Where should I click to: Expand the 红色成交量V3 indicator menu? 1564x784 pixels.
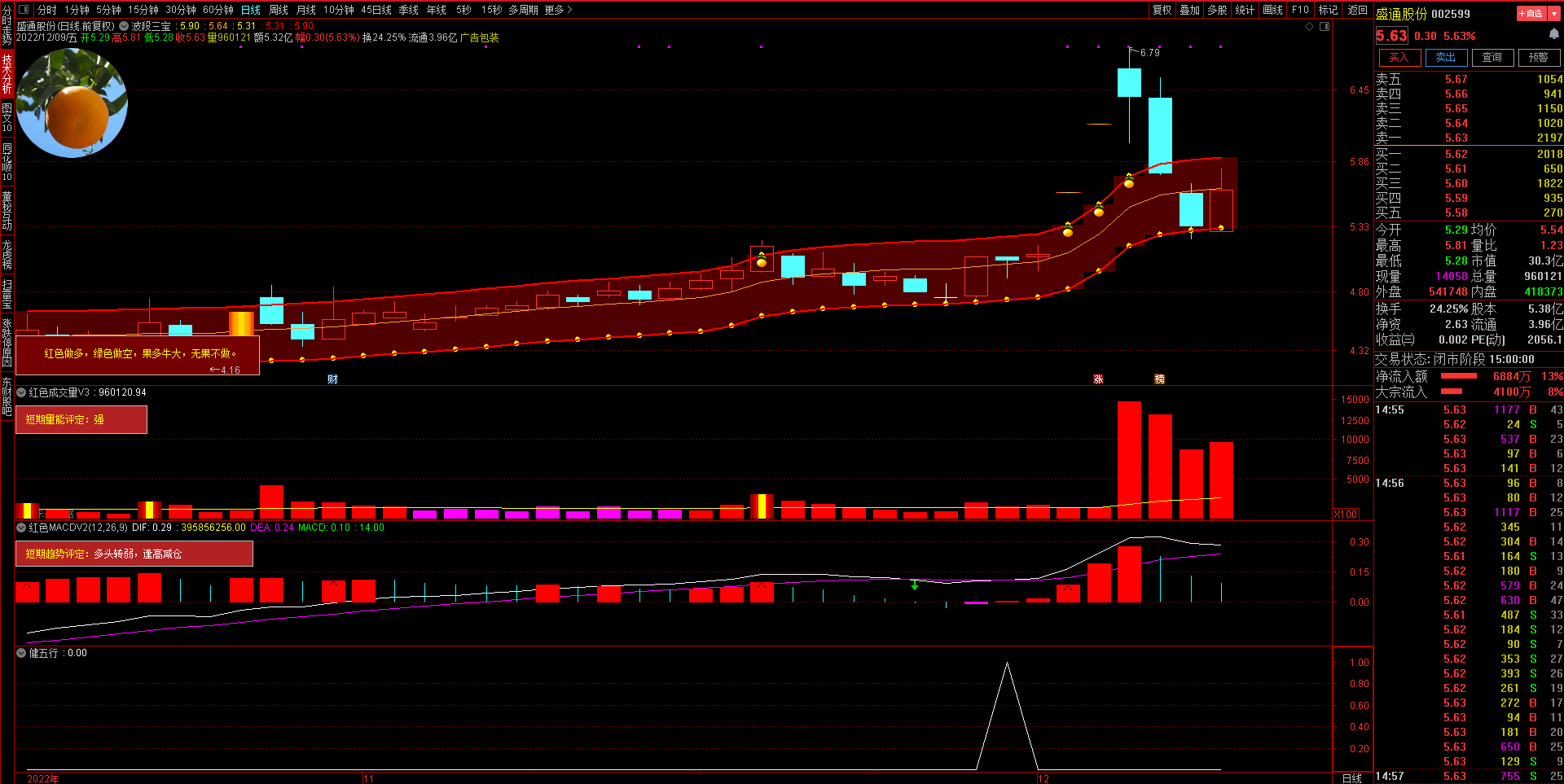pos(21,392)
